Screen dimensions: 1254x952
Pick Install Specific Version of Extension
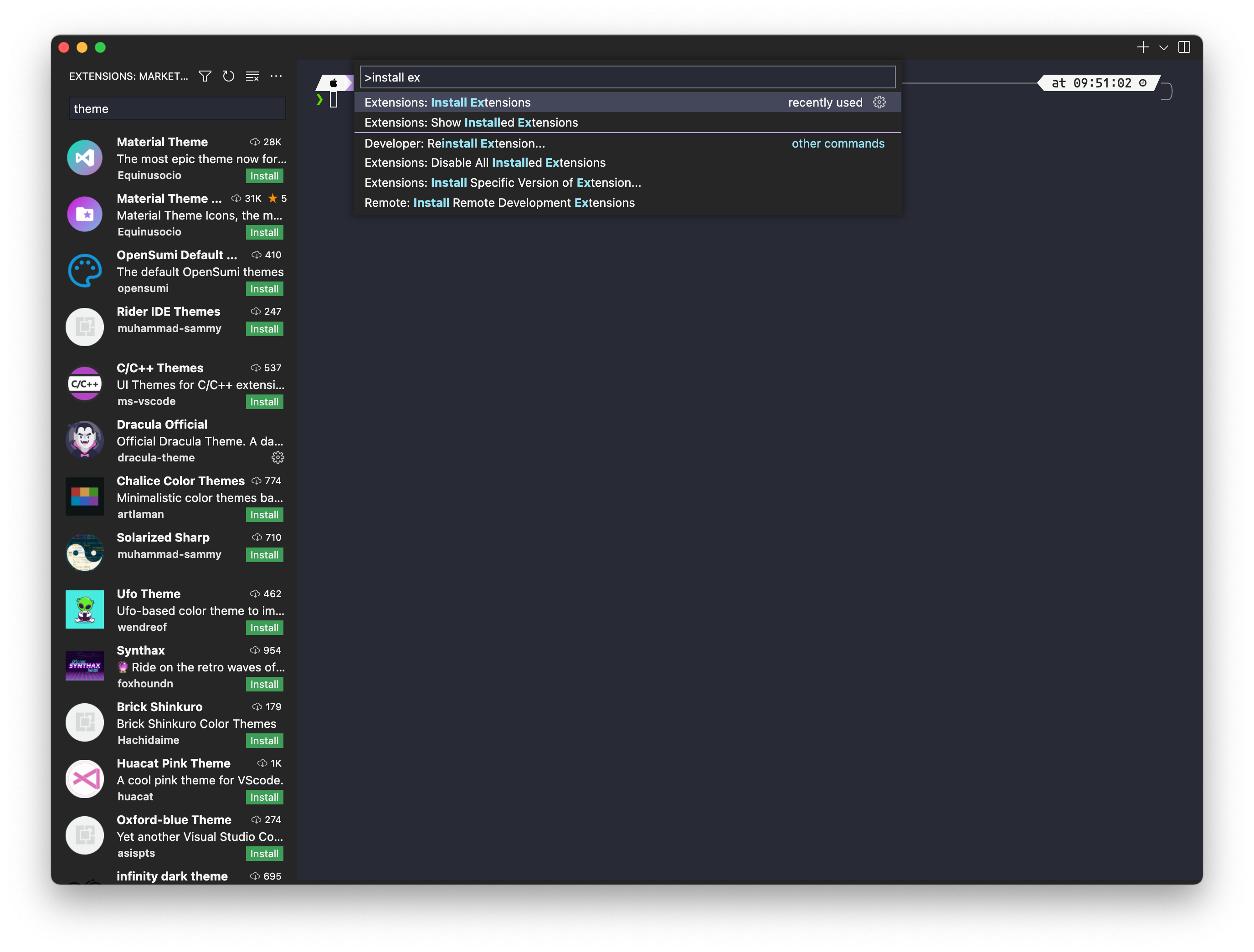[x=502, y=183]
